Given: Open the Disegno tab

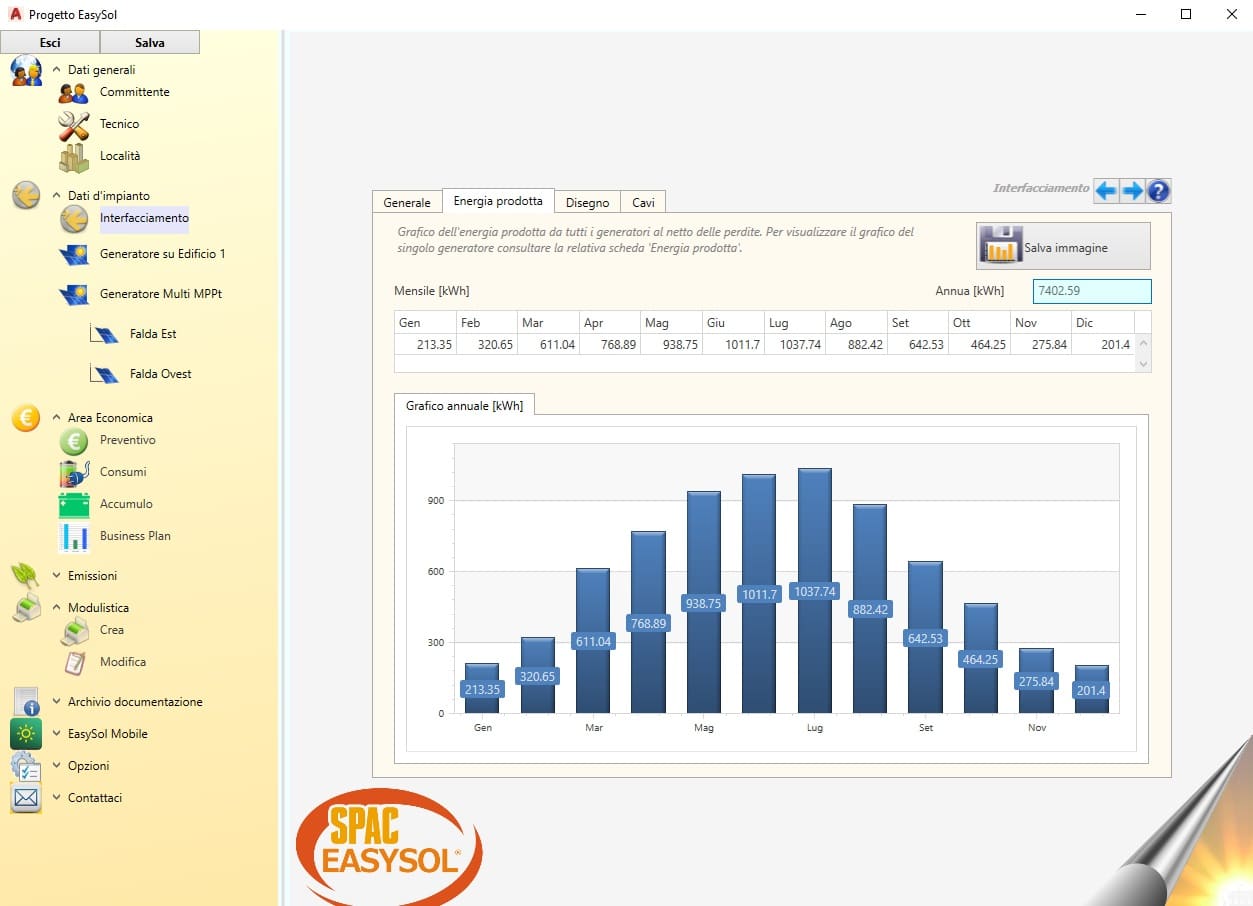Looking at the screenshot, I should click(587, 202).
